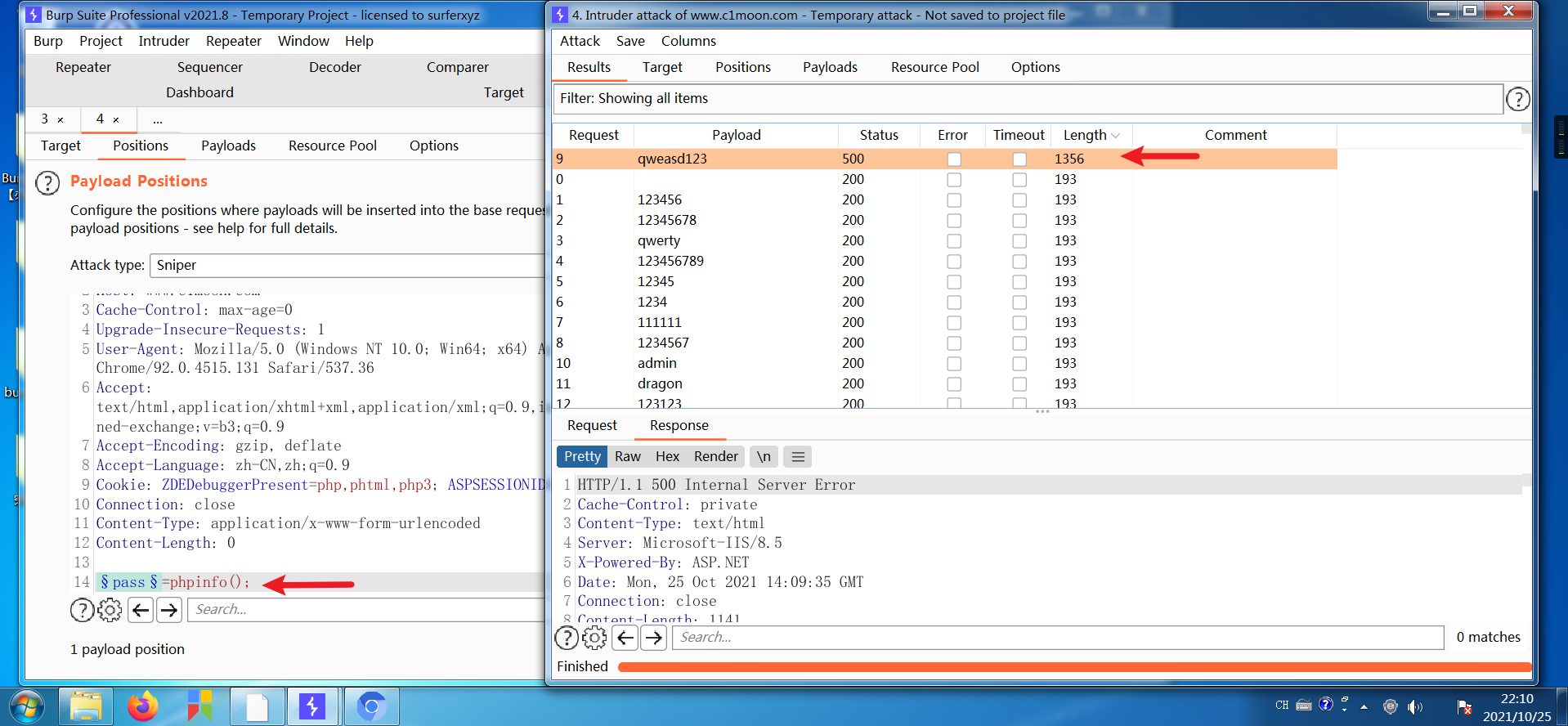
Task: Open the Intruder menu in Burp menubar
Action: point(164,41)
